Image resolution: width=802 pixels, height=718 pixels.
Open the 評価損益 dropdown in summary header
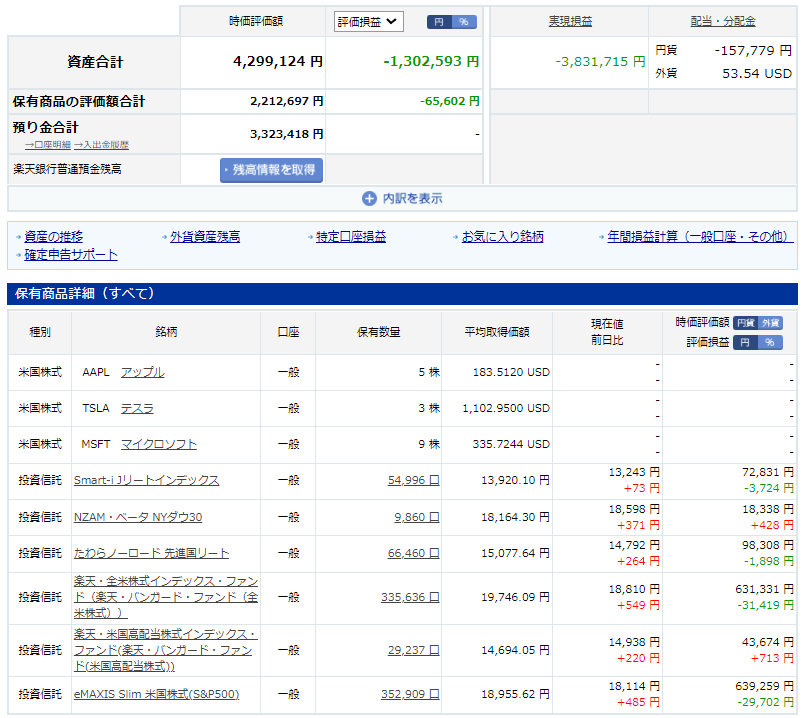click(x=367, y=21)
